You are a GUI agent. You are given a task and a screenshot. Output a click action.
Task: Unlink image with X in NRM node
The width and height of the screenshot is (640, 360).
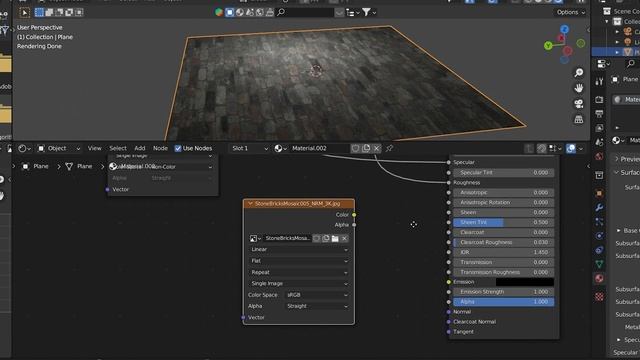[344, 238]
